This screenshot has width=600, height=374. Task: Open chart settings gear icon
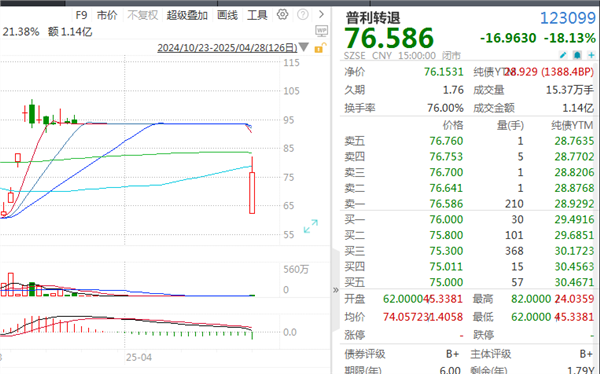pos(282,15)
